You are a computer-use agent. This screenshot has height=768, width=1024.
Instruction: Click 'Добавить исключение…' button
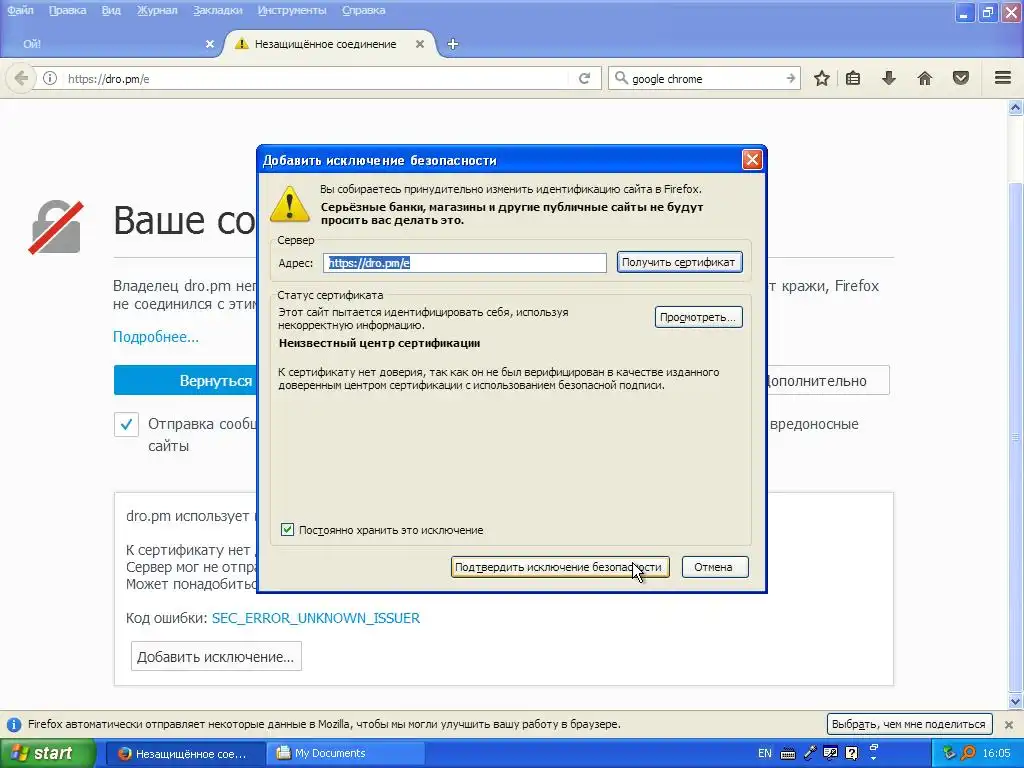[x=216, y=656]
